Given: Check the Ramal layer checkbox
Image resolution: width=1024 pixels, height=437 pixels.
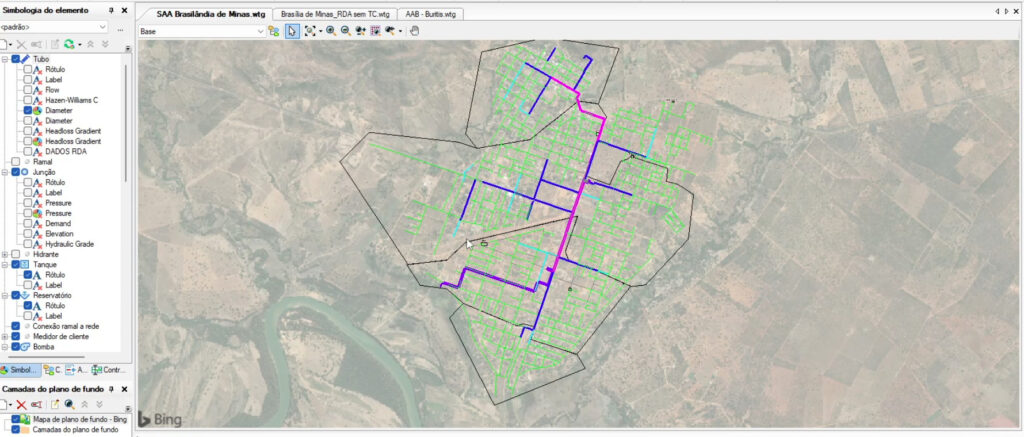Looking at the screenshot, I should (16, 161).
